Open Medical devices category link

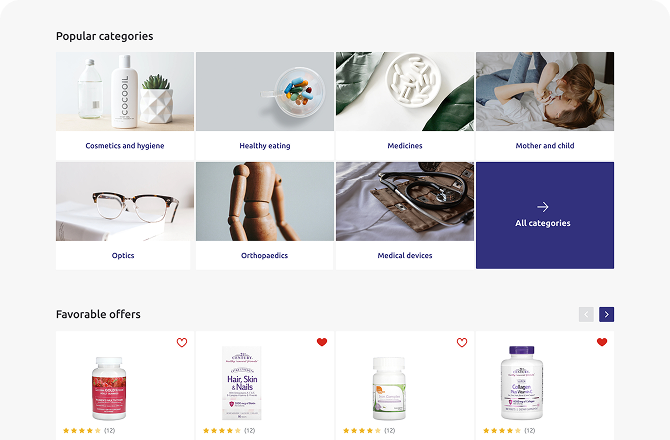point(405,255)
